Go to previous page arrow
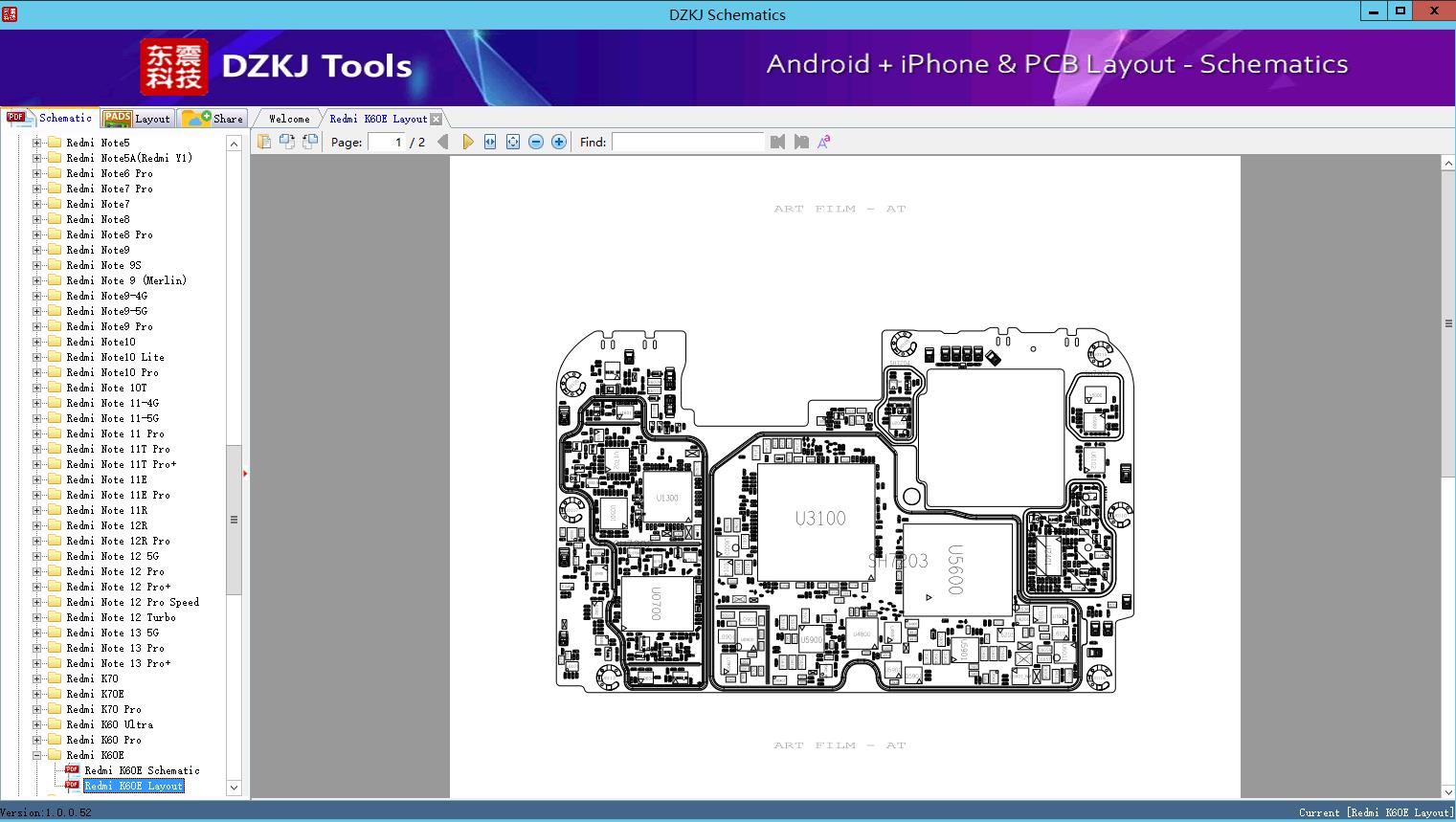The width and height of the screenshot is (1456, 822). click(x=442, y=142)
